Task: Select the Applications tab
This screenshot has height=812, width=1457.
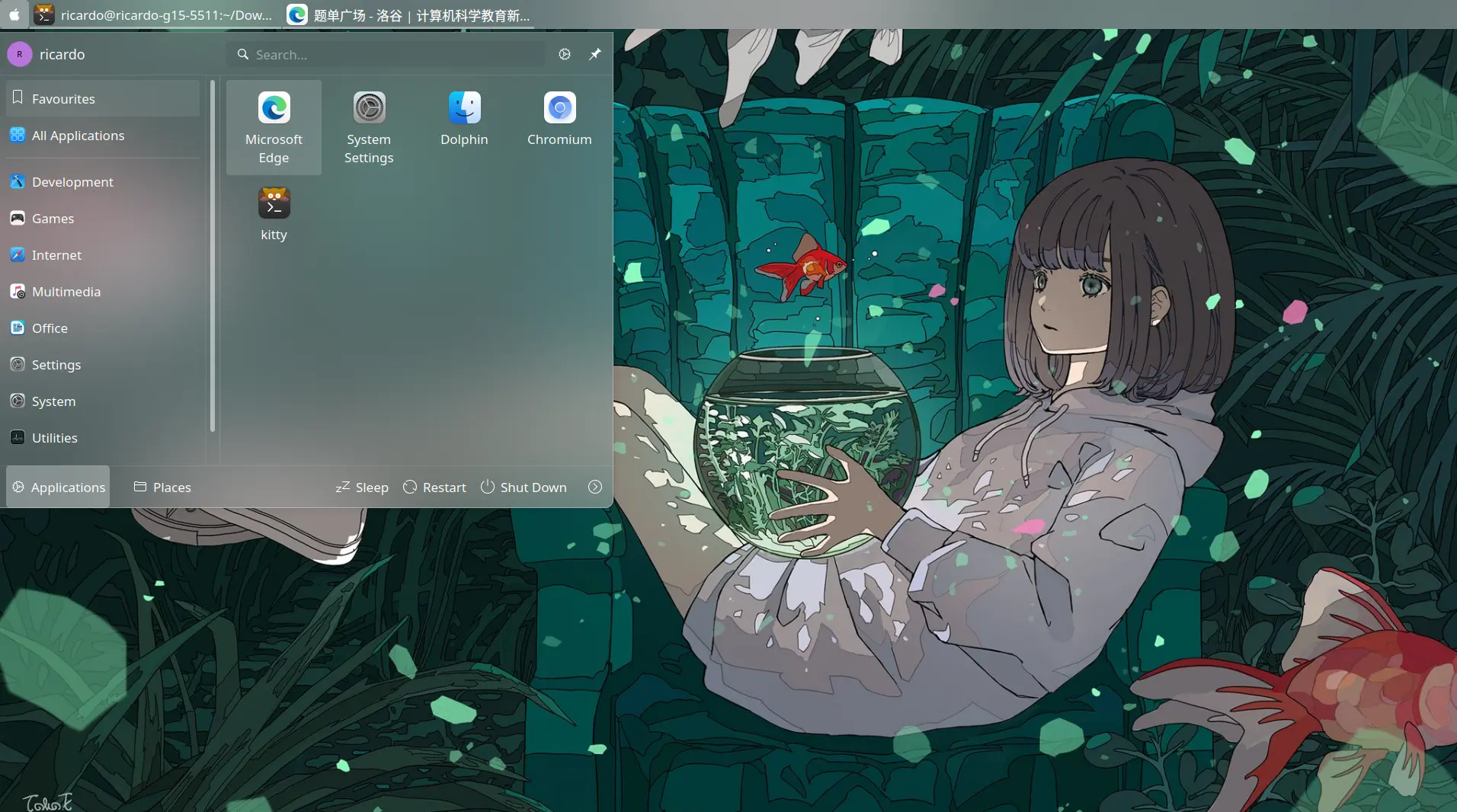Action: coord(59,487)
